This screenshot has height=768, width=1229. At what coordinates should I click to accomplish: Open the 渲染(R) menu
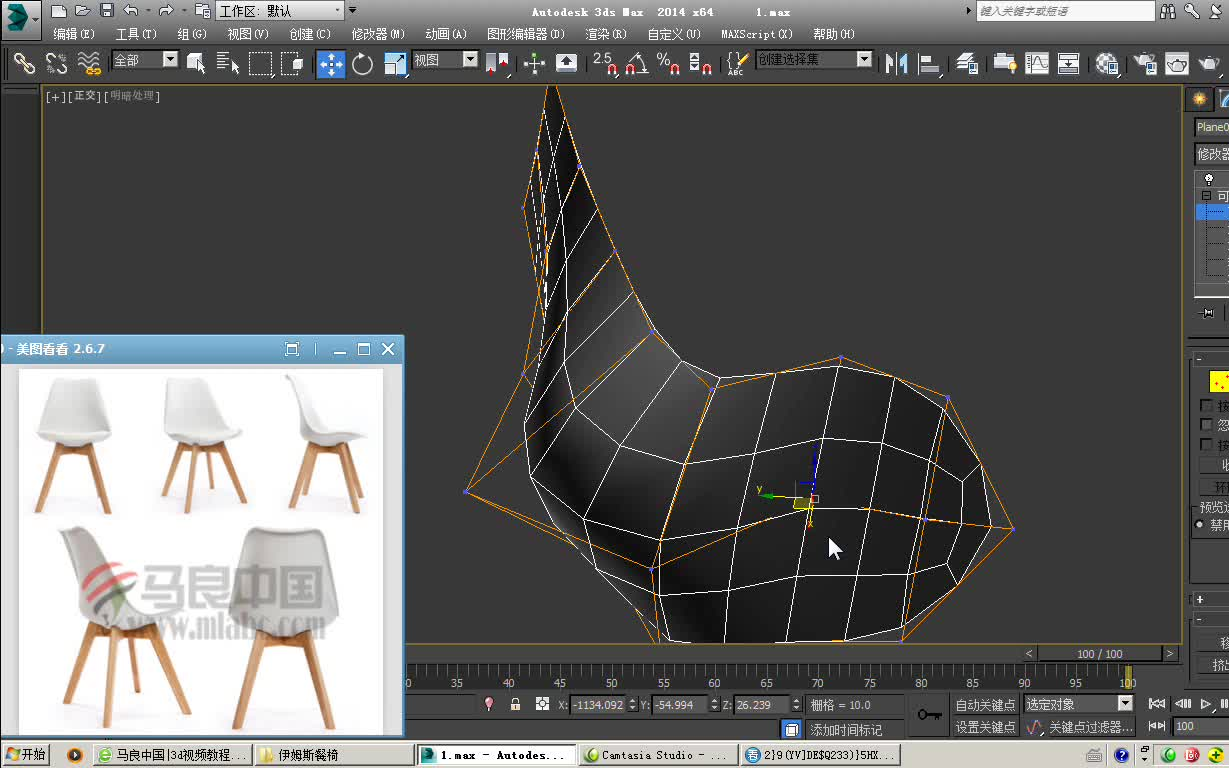tap(604, 33)
